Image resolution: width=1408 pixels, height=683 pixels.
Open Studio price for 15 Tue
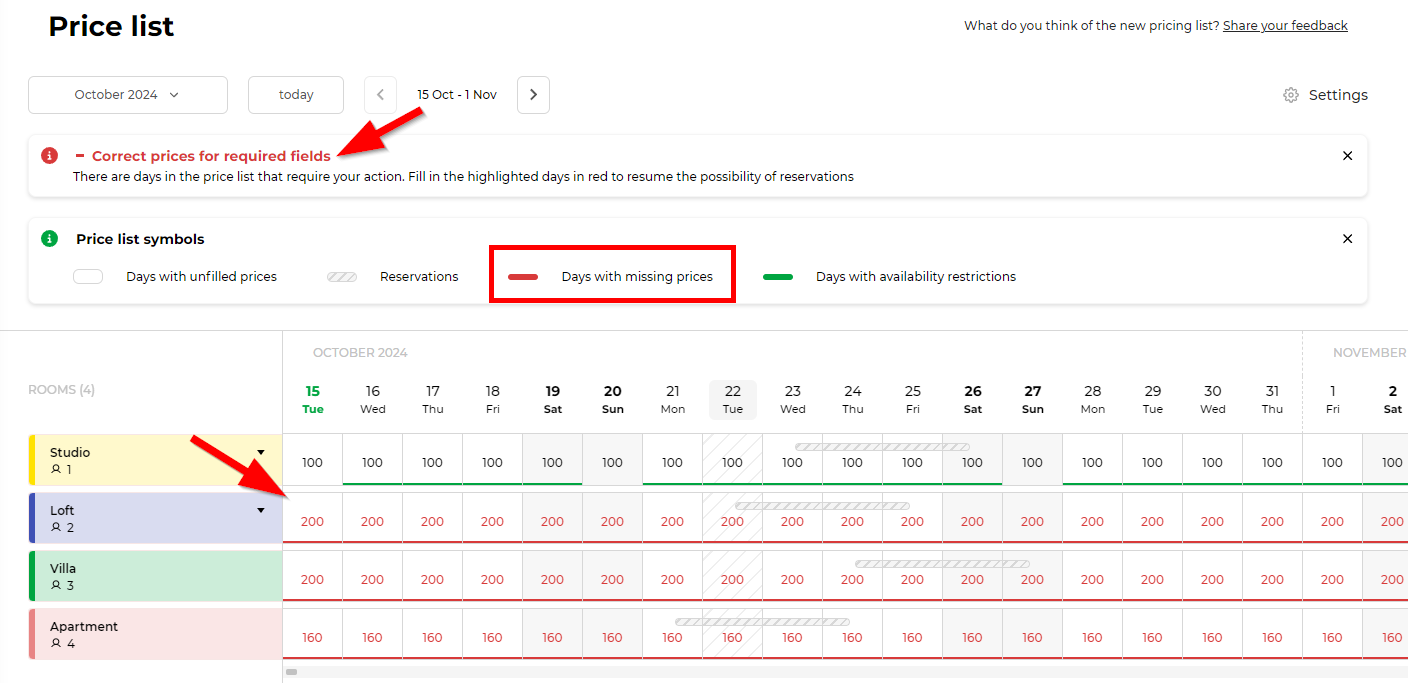pos(313,462)
